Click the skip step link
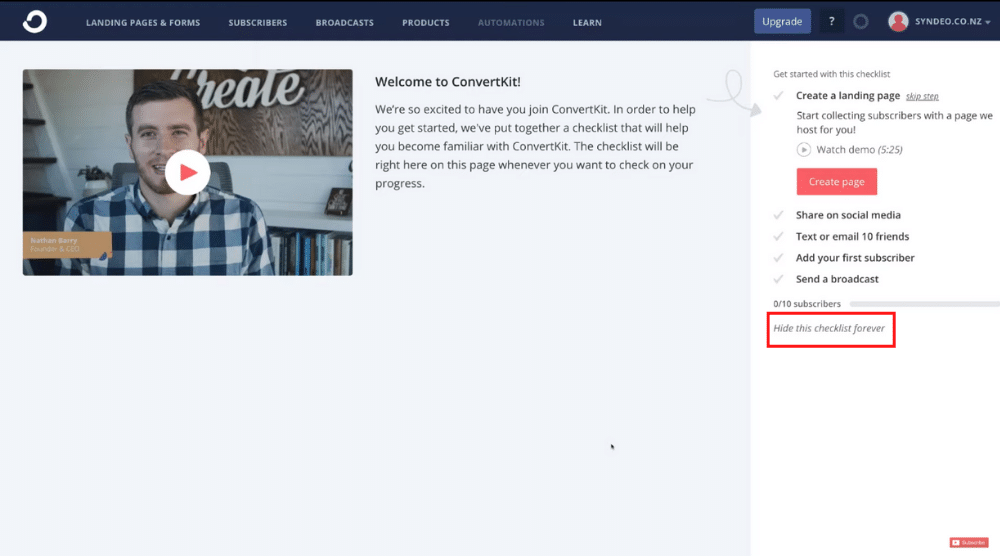Image resolution: width=1000 pixels, height=556 pixels. point(922,96)
